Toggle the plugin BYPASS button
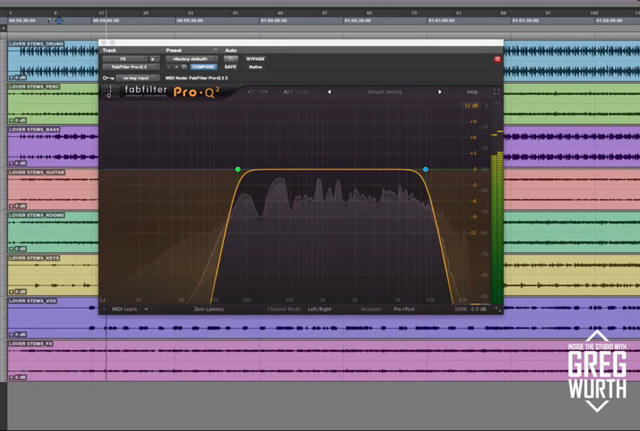The width and height of the screenshot is (640, 431). [256, 59]
